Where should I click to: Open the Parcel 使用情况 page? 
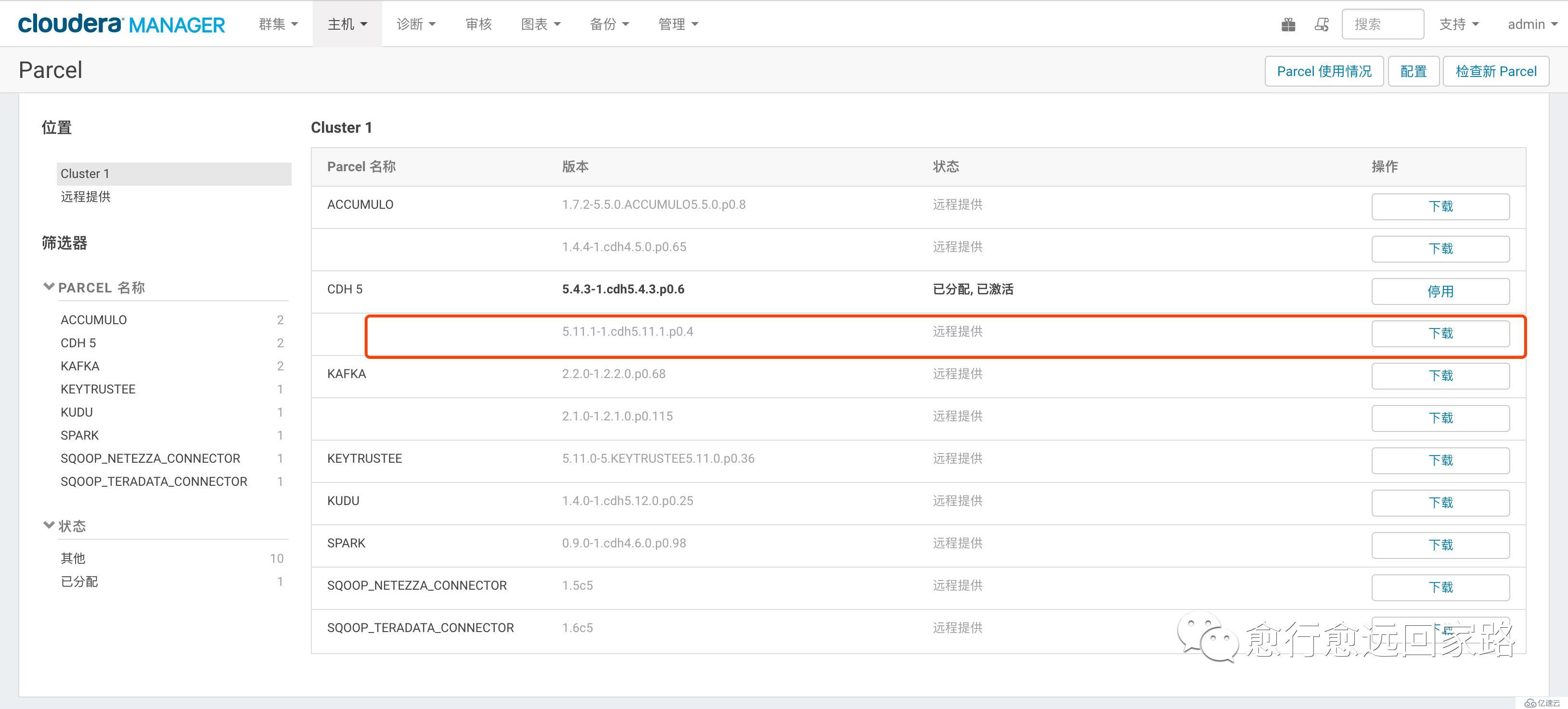point(1324,71)
